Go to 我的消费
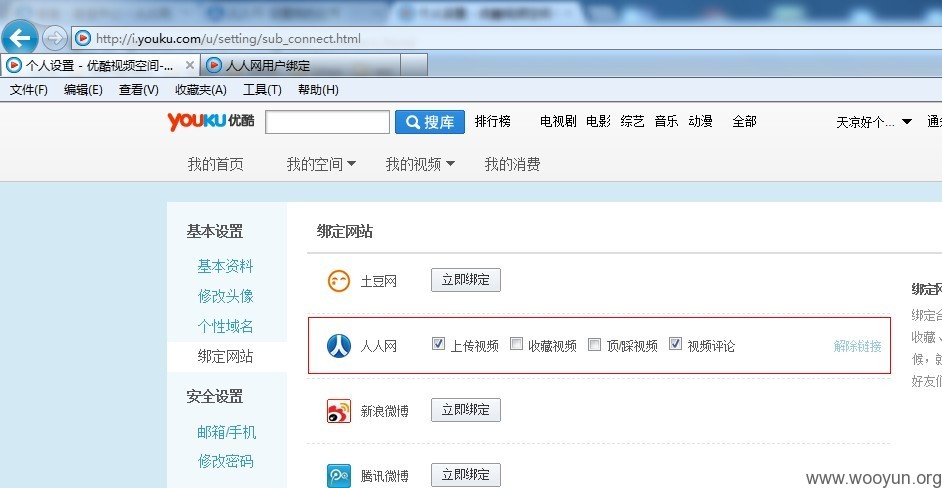Image resolution: width=942 pixels, height=488 pixels. tap(512, 164)
